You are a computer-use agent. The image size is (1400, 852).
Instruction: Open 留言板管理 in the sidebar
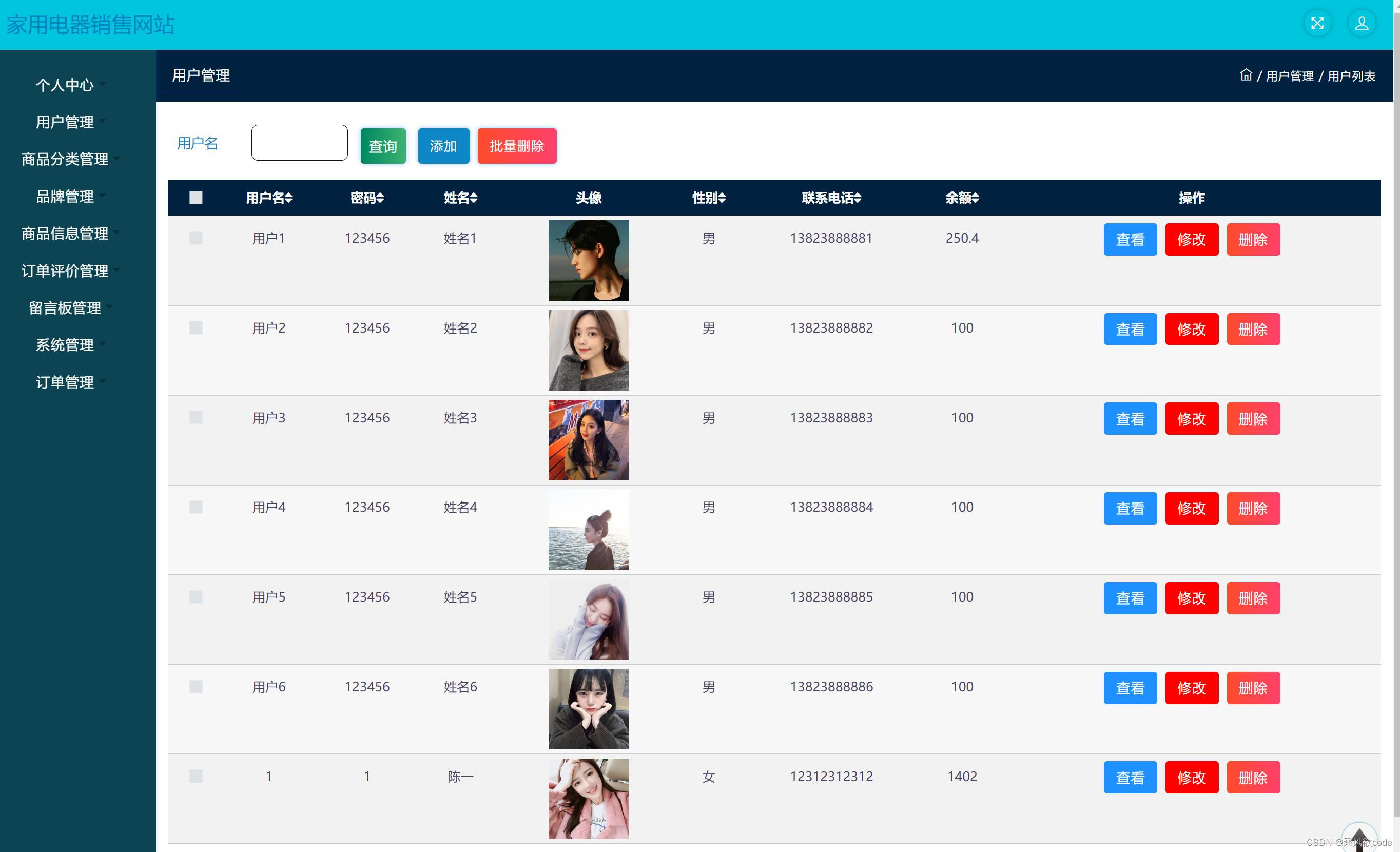click(x=65, y=308)
